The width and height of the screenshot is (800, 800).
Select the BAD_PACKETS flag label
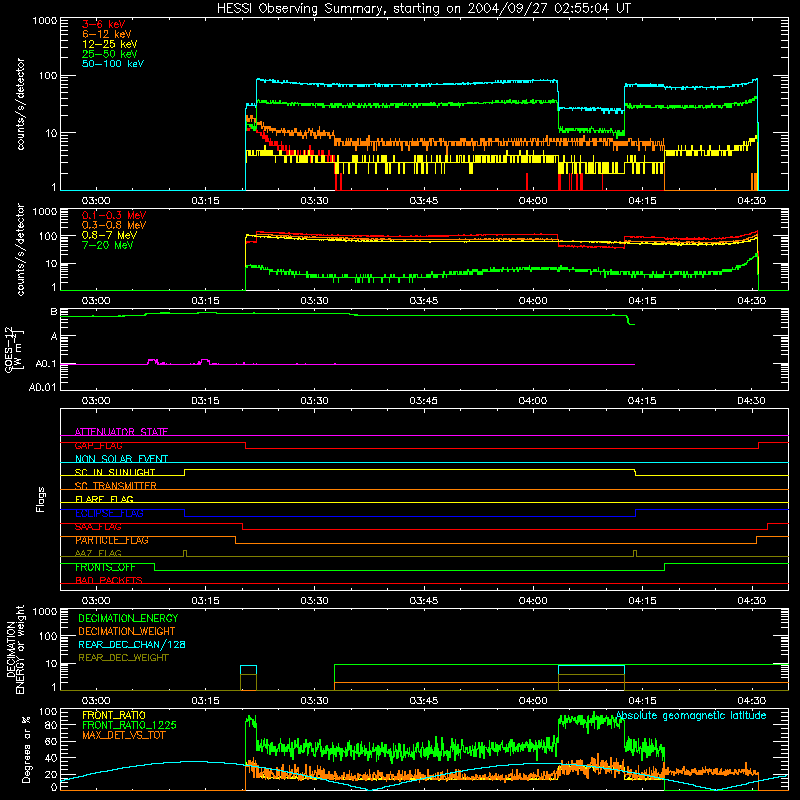109,580
